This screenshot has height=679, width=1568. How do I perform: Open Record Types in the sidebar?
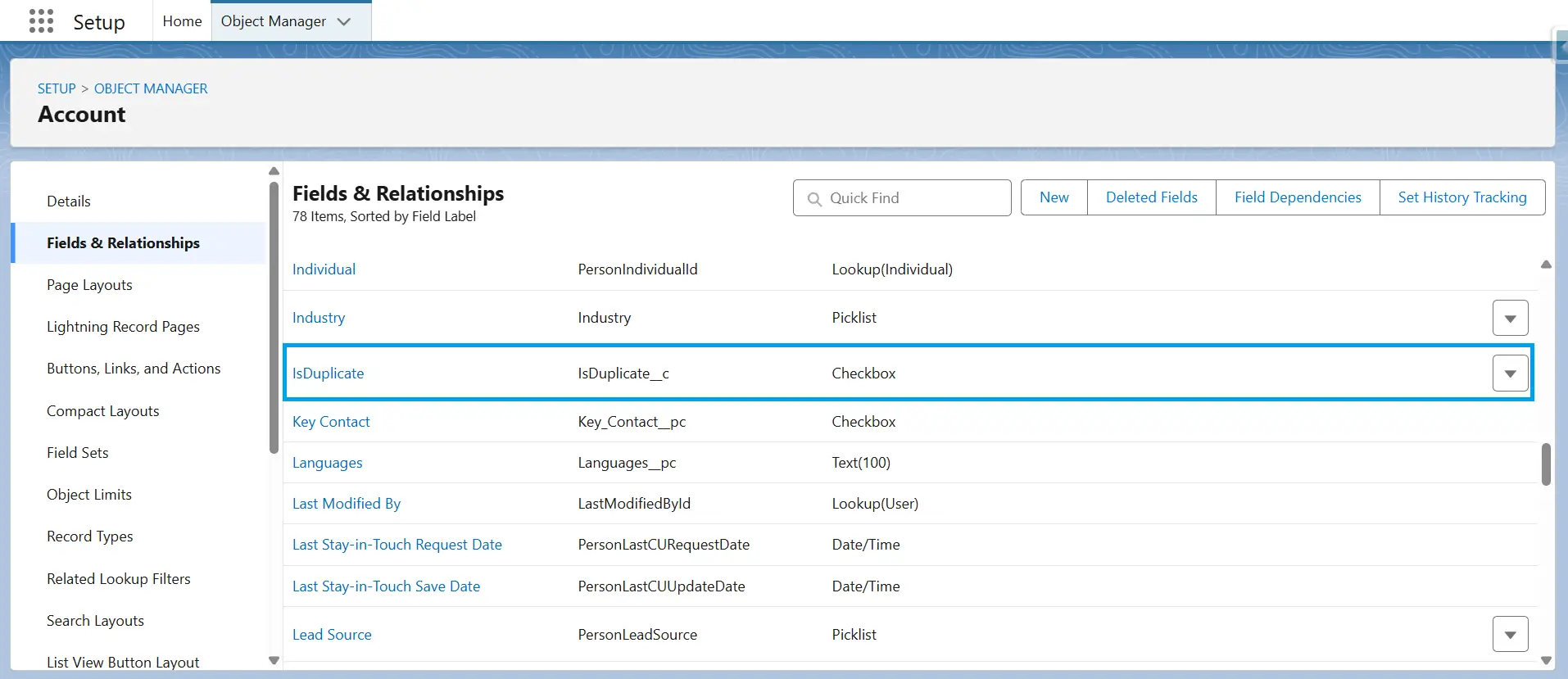[90, 536]
